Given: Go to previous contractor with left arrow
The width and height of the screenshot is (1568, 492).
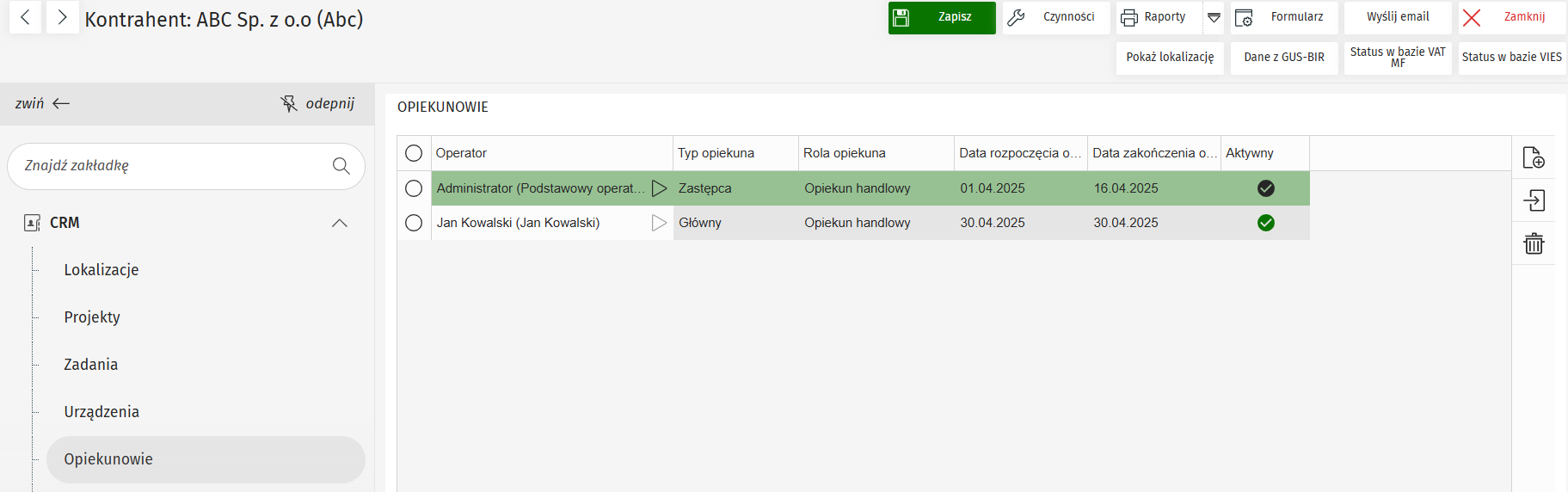Looking at the screenshot, I should pyautogui.click(x=26, y=17).
